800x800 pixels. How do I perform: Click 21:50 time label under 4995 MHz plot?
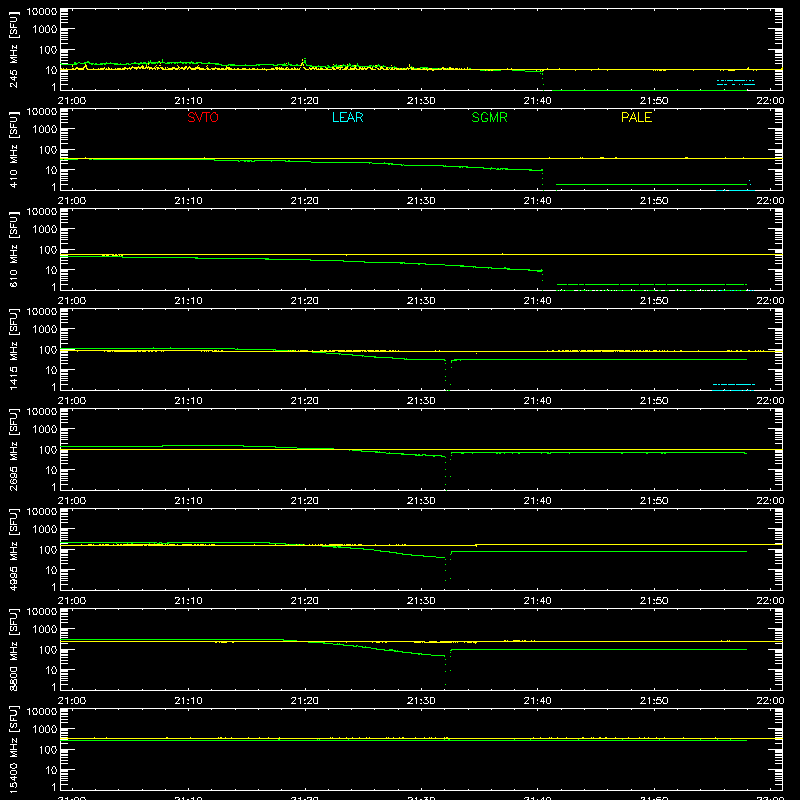(654, 601)
